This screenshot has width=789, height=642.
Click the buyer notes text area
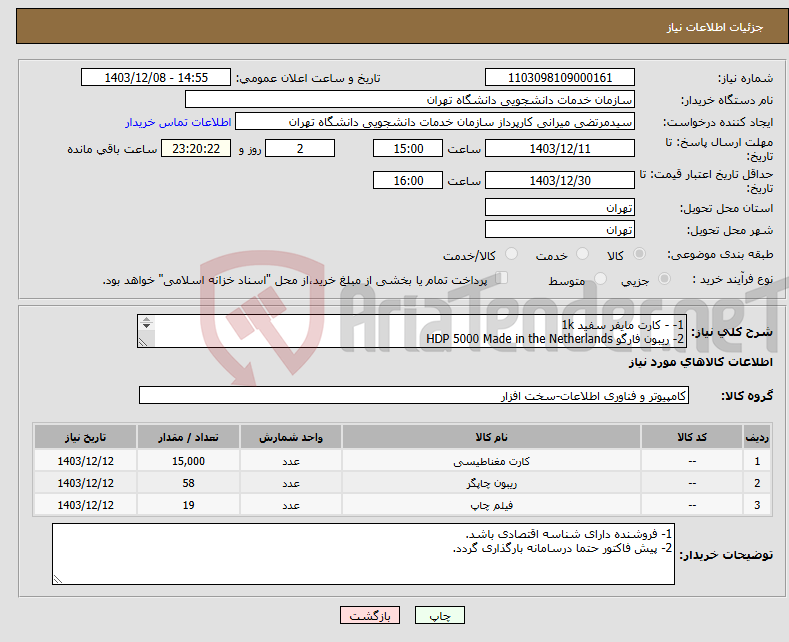[363, 554]
